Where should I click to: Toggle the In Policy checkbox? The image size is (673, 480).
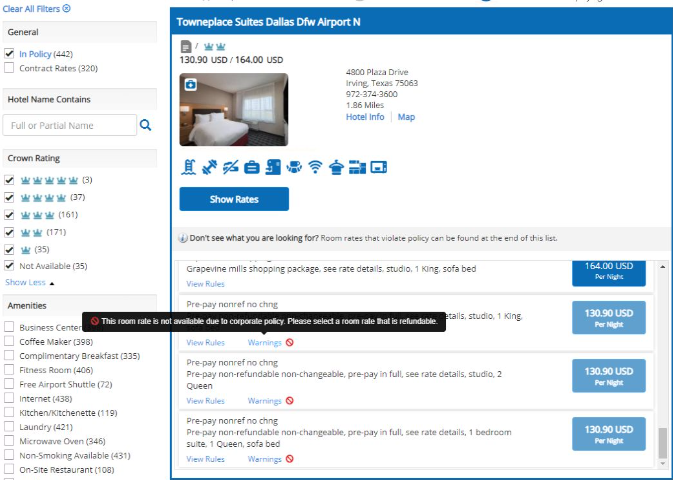(x=9, y=54)
